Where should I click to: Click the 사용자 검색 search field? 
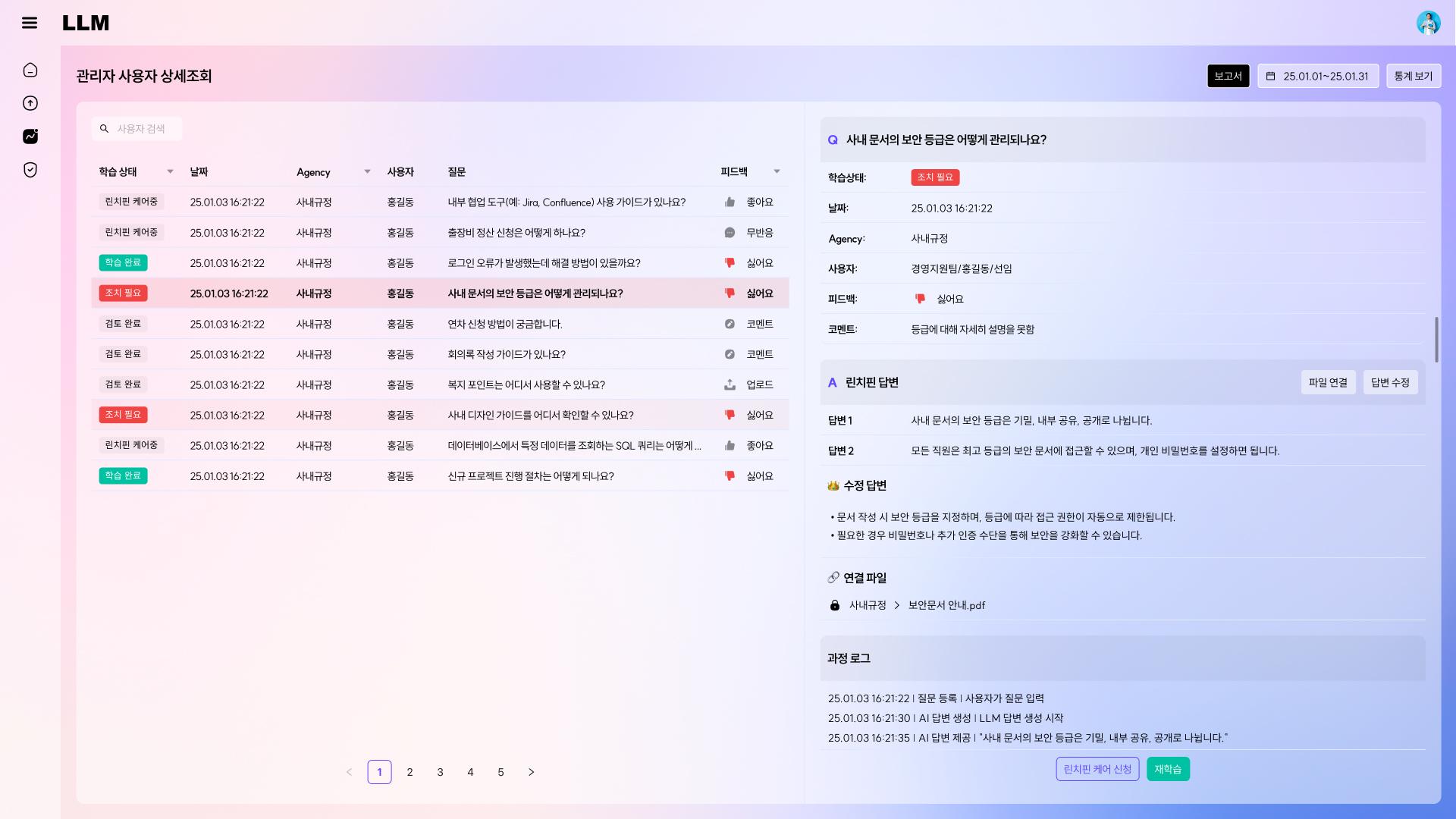pos(141,129)
